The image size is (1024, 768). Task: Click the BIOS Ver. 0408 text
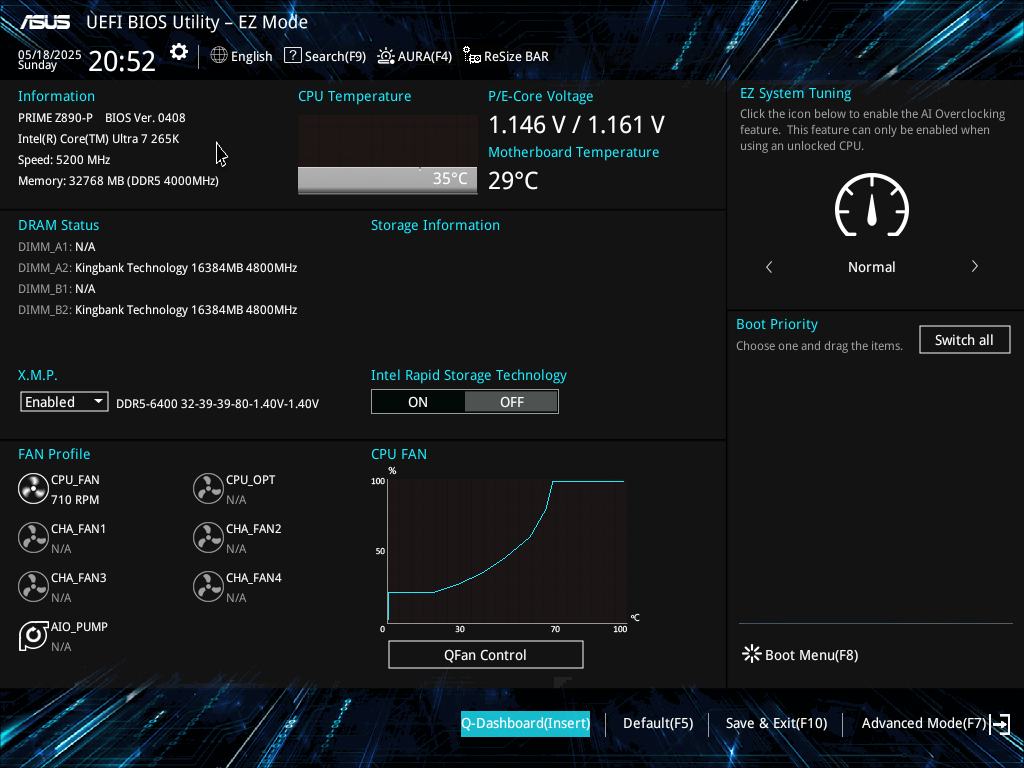click(145, 118)
